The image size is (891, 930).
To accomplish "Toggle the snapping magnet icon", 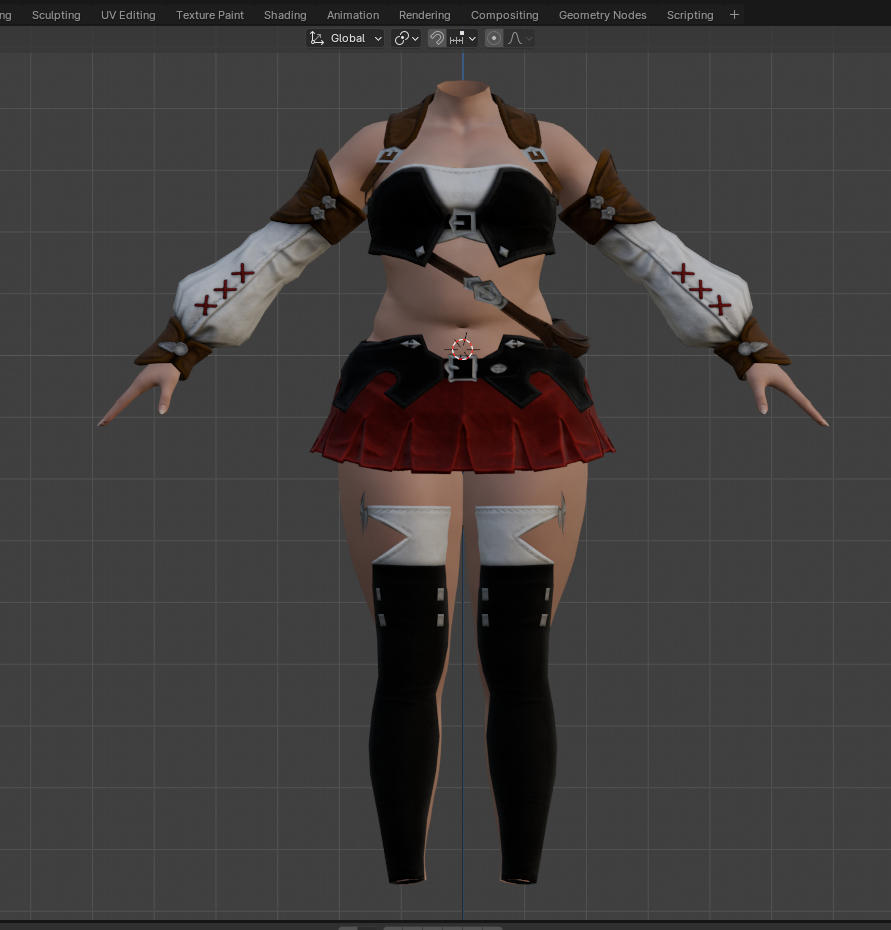I will 437,38.
